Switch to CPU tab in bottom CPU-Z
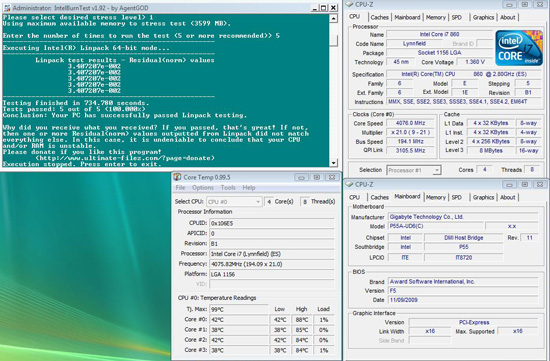This screenshot has width=550, height=361. pyautogui.click(x=354, y=197)
